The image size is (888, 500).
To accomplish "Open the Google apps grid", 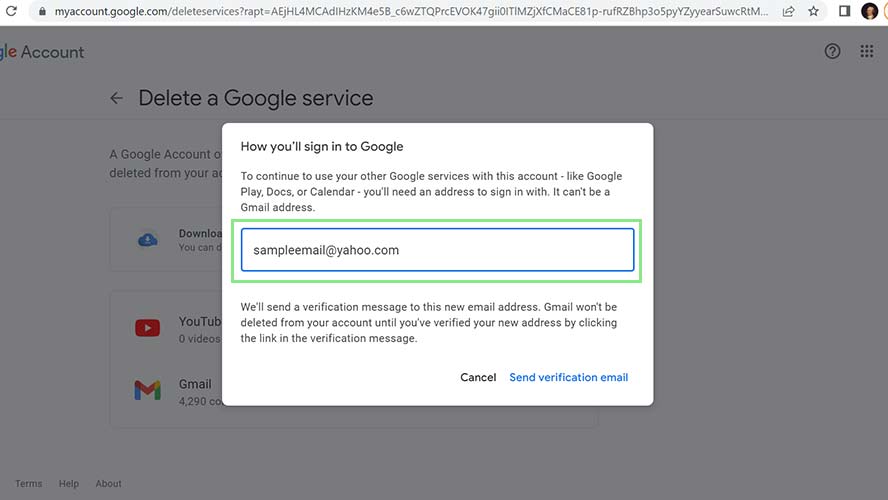I will pos(866,52).
